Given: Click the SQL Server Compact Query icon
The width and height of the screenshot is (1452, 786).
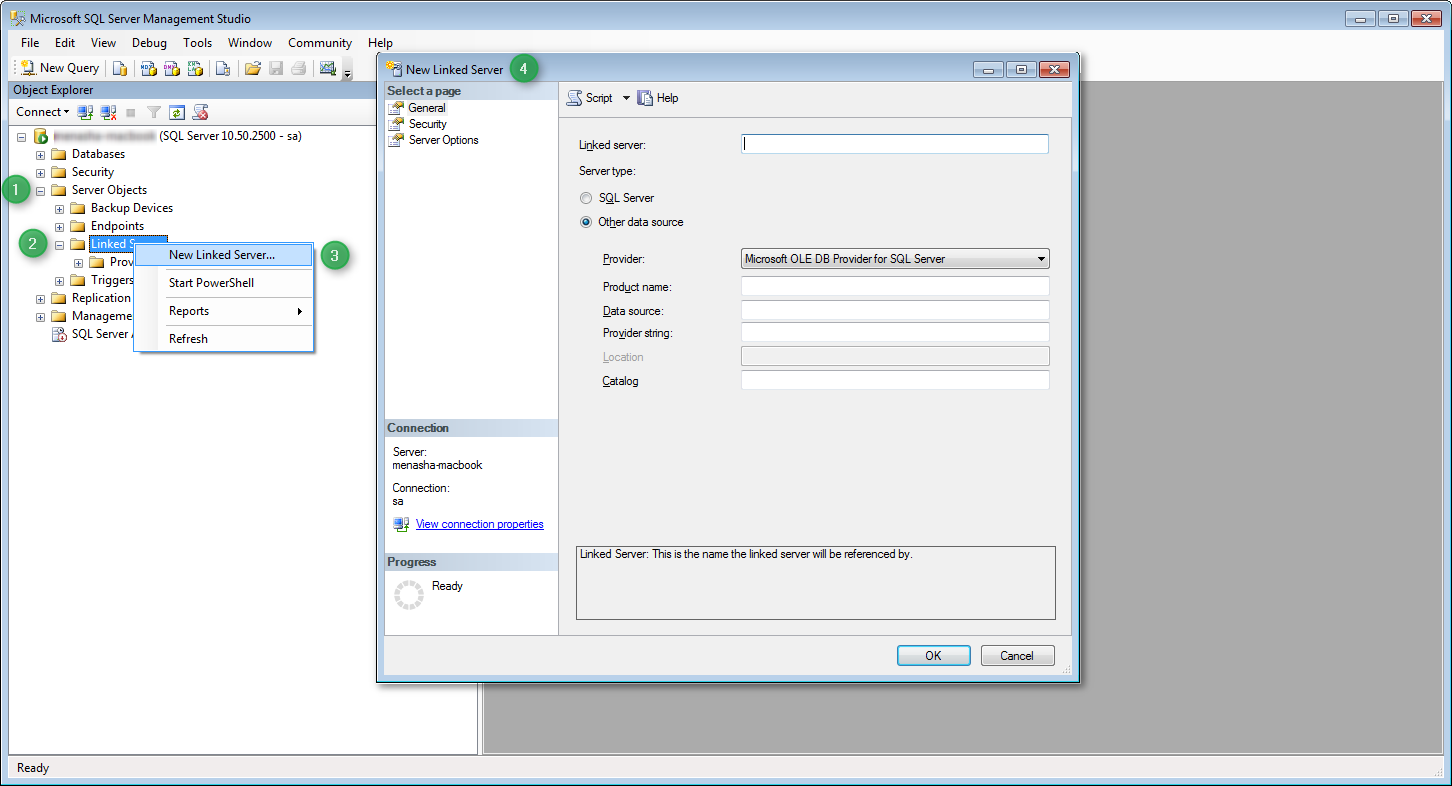Looking at the screenshot, I should pos(223,68).
